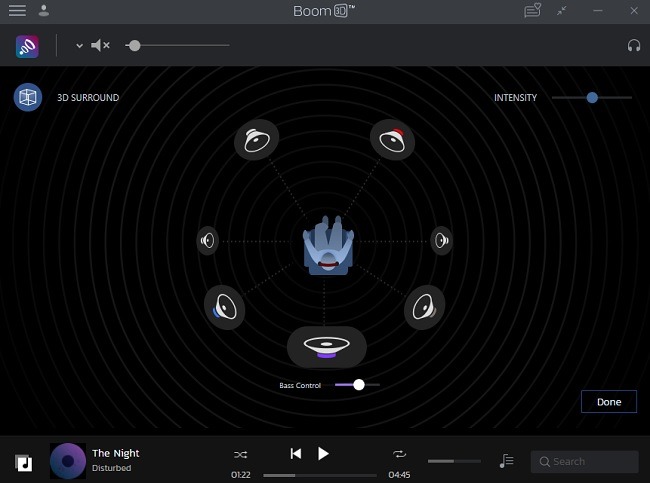Toggle the side-right small speaker

tap(441, 240)
